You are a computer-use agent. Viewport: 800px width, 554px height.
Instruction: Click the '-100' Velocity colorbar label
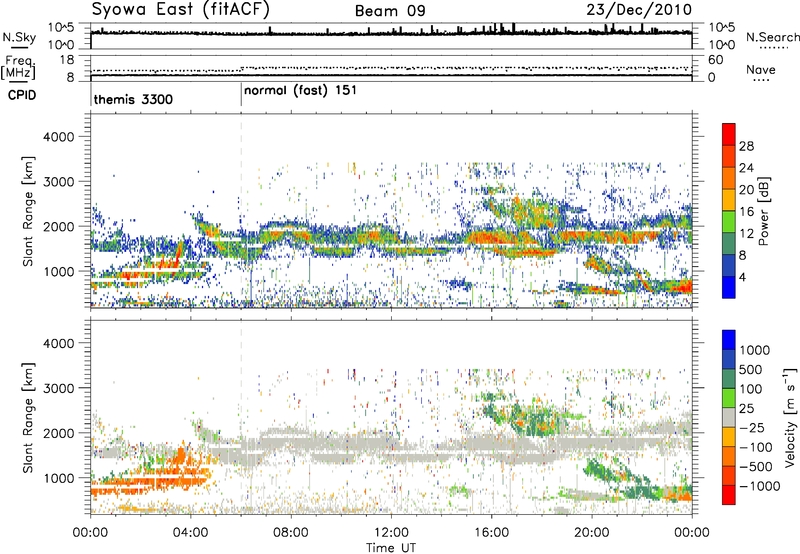756,447
